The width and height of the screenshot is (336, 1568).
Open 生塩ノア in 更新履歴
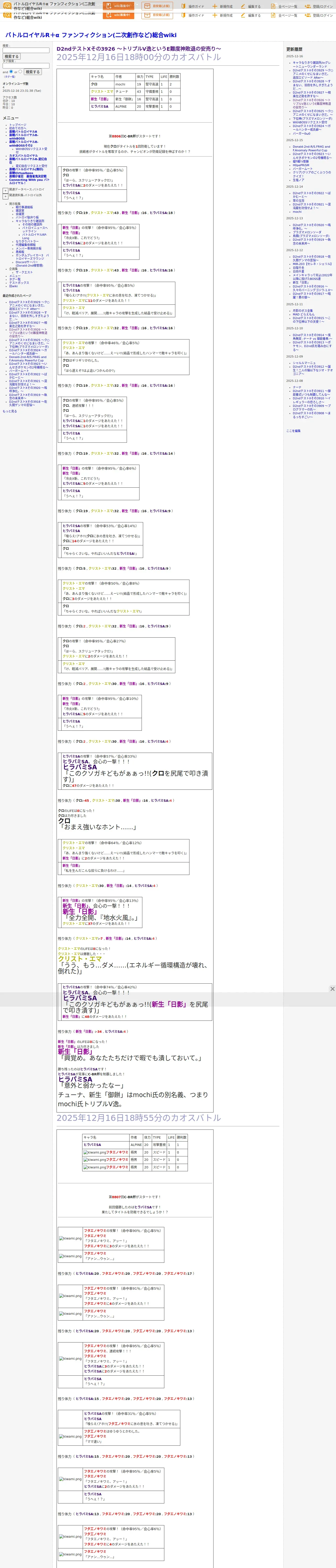[x=298, y=180]
